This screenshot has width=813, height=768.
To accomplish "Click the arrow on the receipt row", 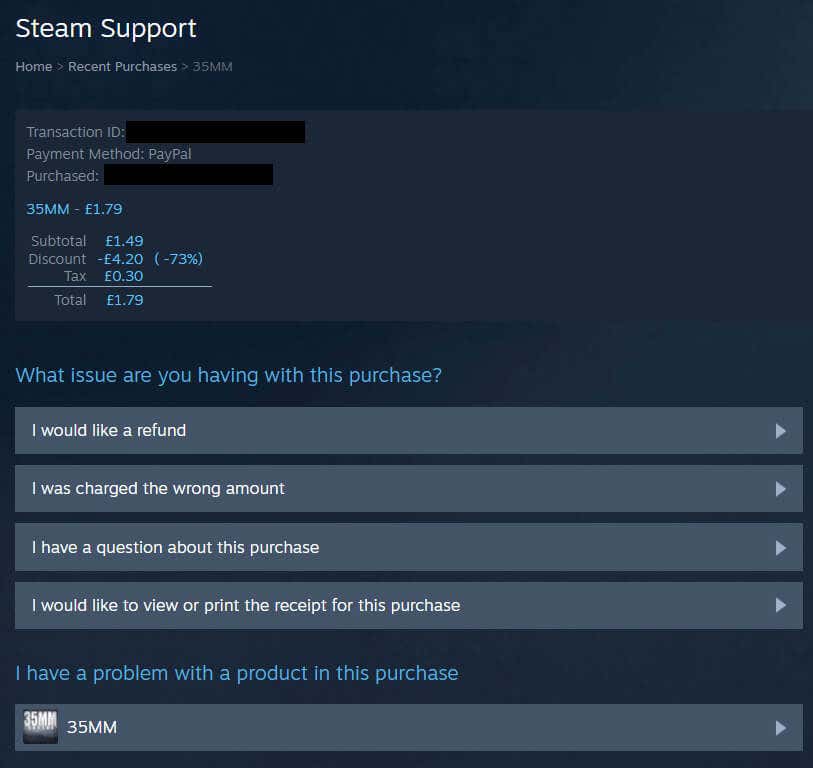I will (779, 605).
